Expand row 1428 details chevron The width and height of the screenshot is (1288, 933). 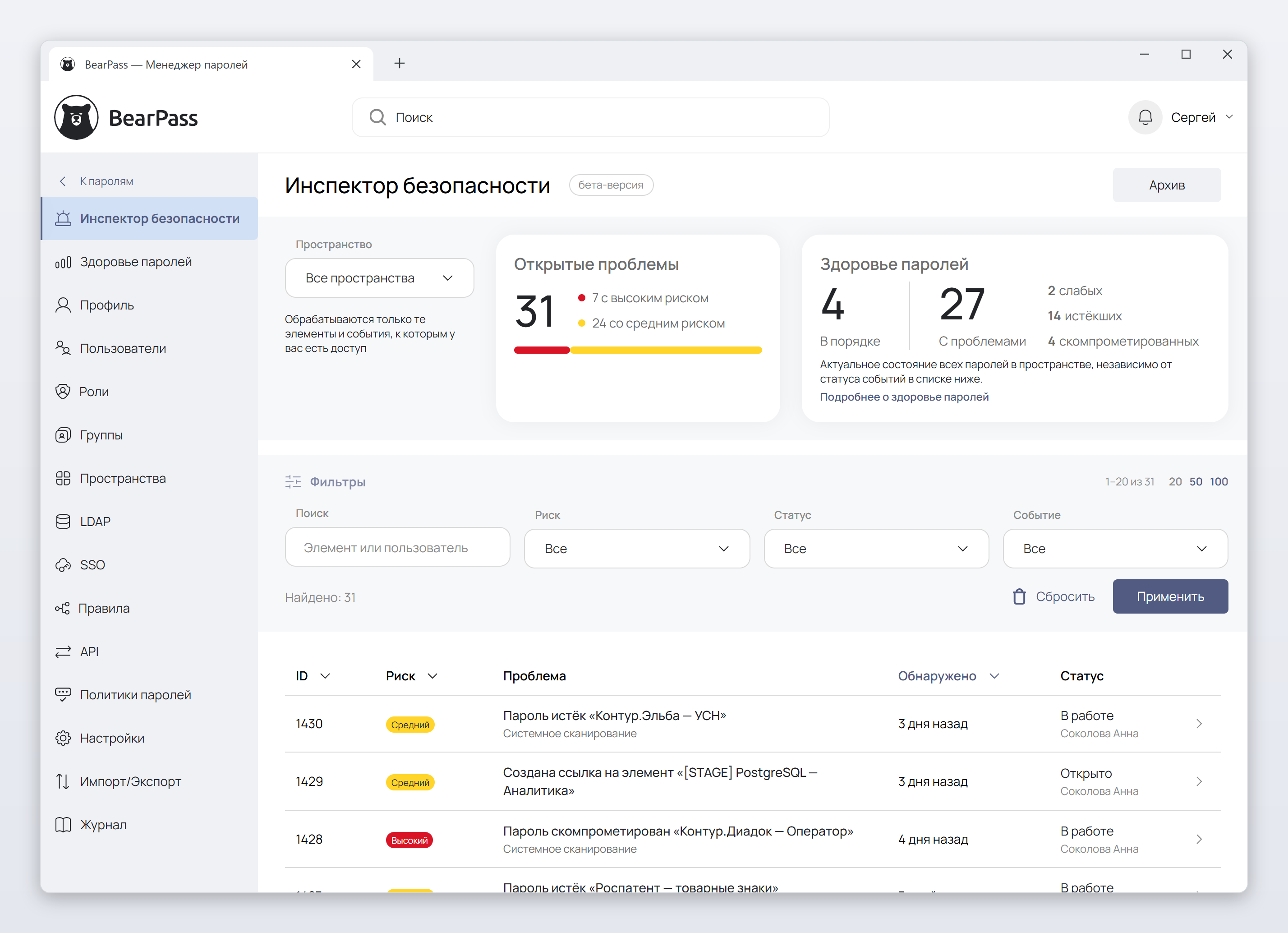pyautogui.click(x=1199, y=839)
